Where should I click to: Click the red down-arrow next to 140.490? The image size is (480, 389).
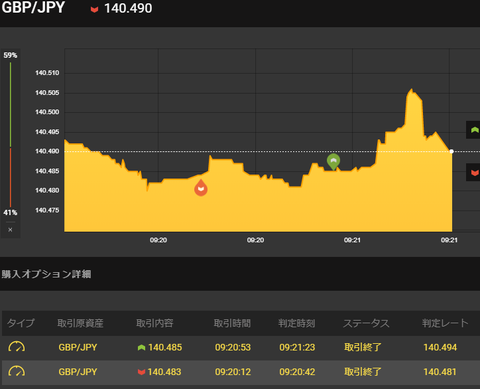[x=94, y=9]
